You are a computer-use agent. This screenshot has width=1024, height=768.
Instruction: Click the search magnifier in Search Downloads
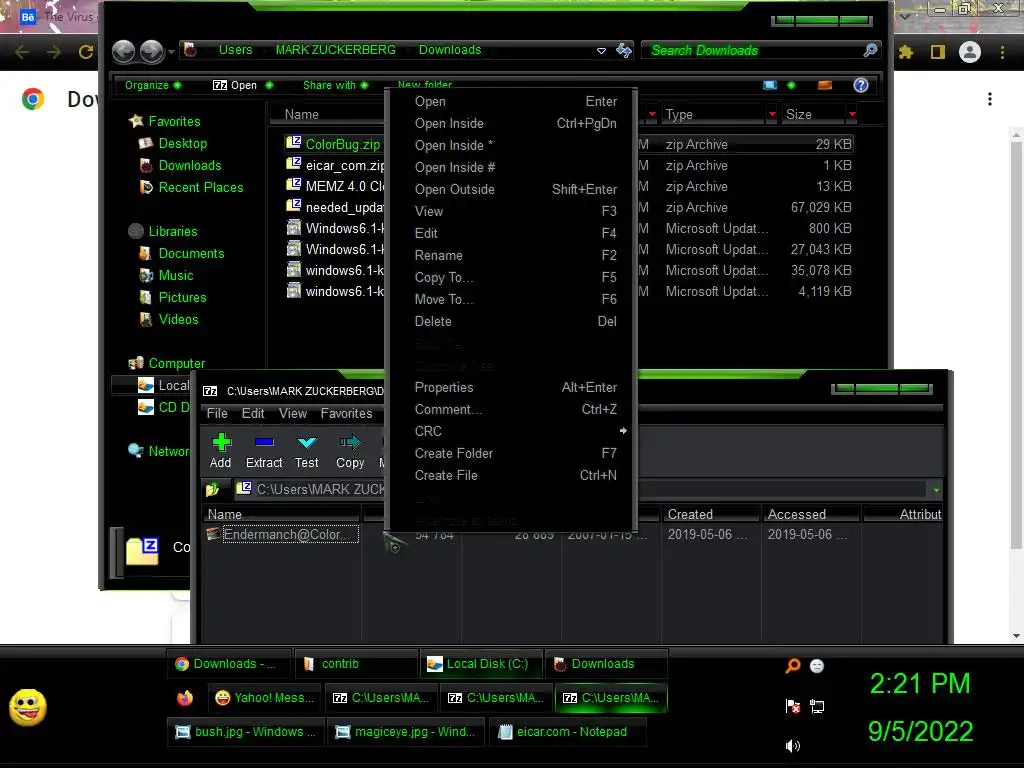(870, 50)
